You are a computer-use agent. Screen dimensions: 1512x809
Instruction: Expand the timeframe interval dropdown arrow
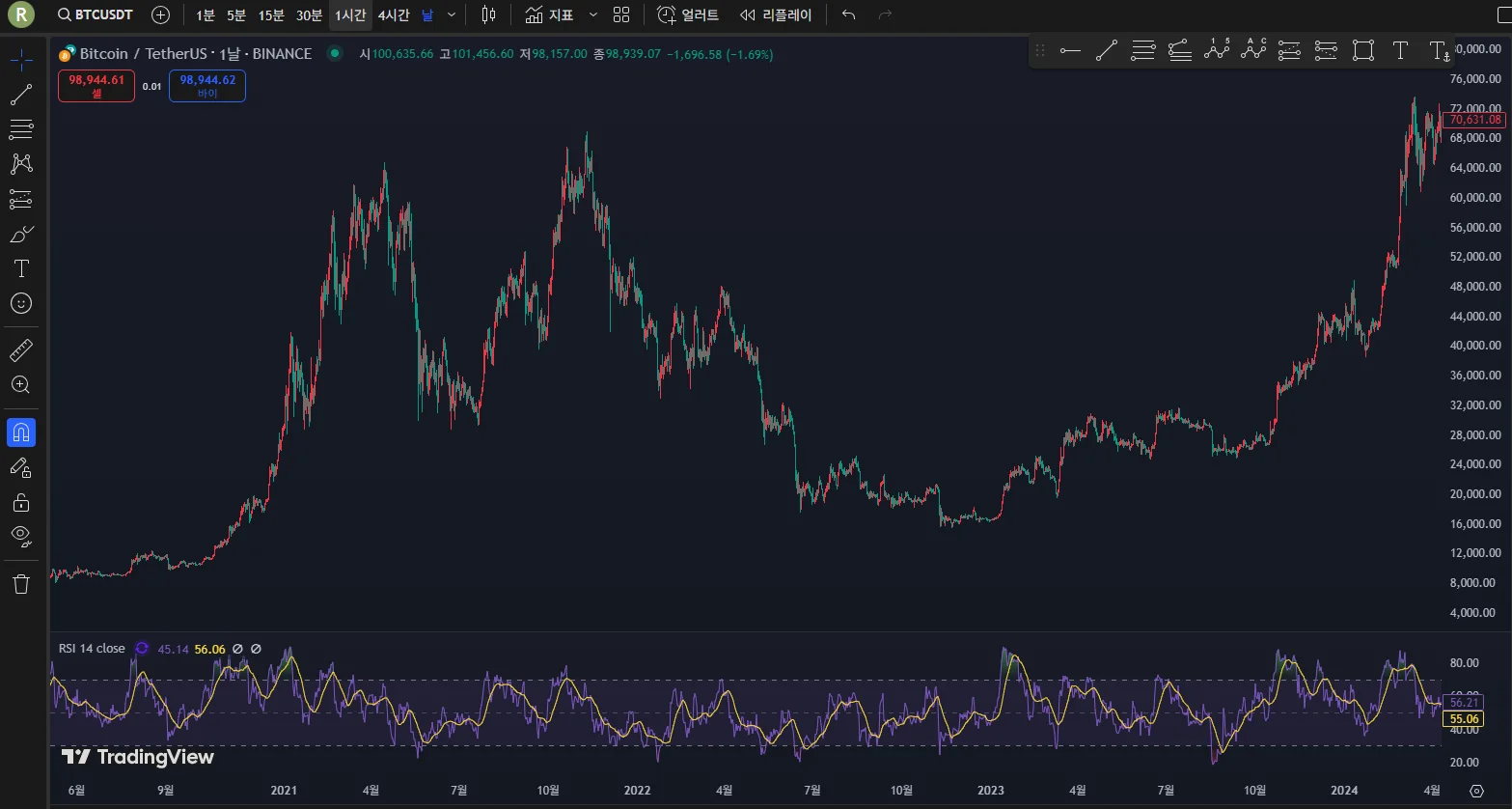coord(452,14)
